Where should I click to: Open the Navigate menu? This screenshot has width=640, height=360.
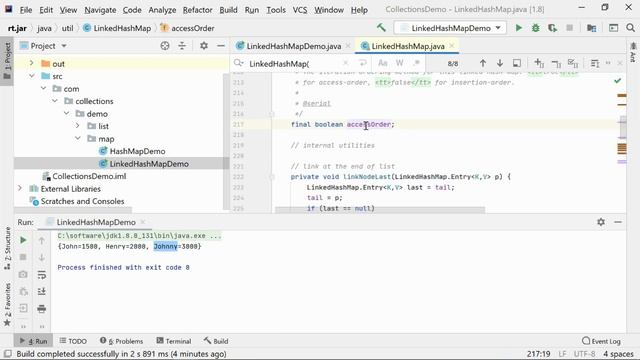tap(100, 10)
